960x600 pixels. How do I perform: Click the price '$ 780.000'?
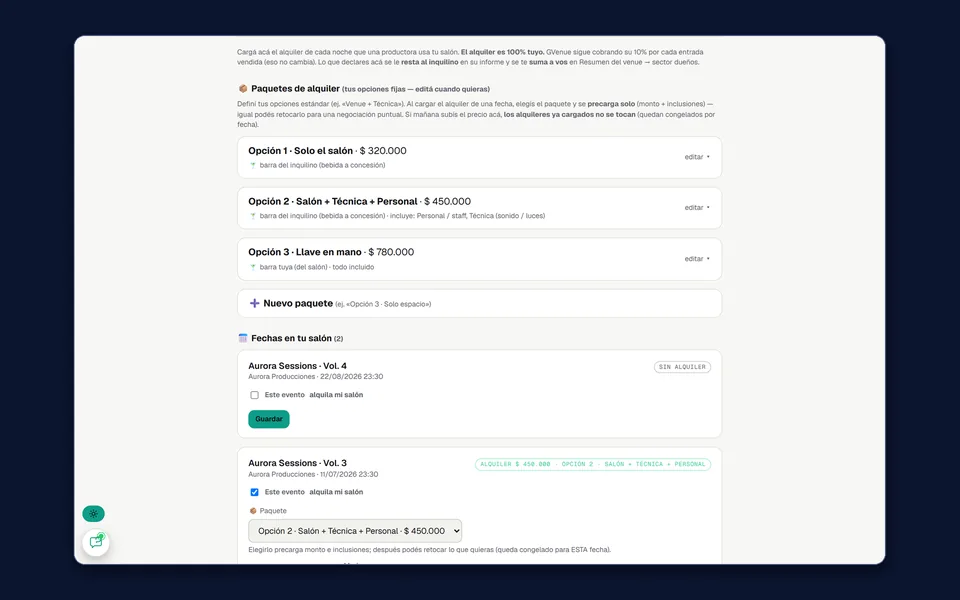pos(391,252)
